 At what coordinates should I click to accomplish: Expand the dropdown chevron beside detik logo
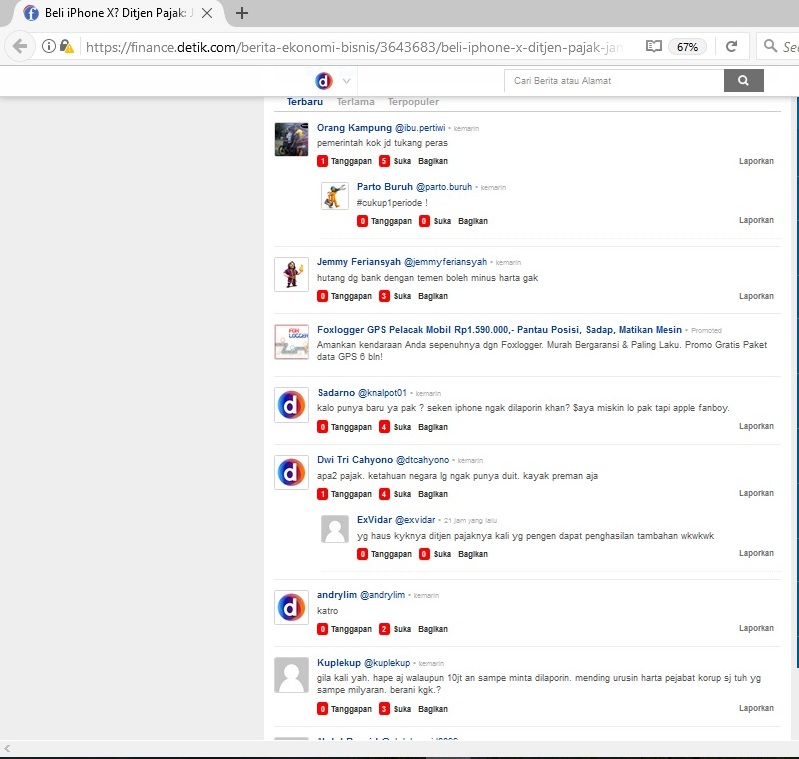tap(347, 81)
